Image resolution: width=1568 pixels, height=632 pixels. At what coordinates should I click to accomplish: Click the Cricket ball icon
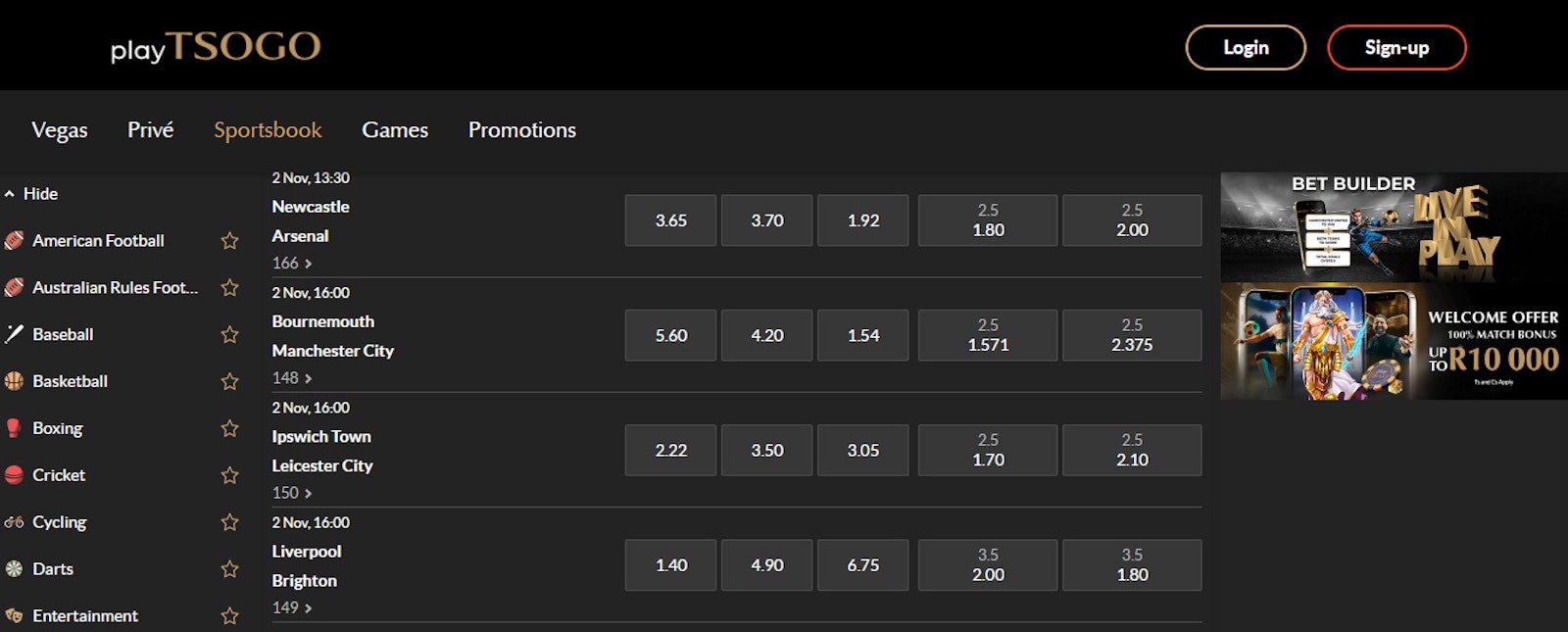click(14, 475)
